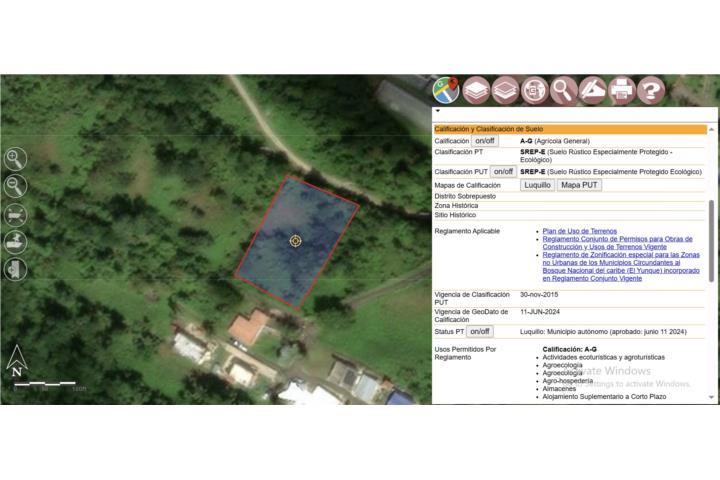Toggle Status PT layer on/off
Screen dimensions: 720x480
point(480,331)
